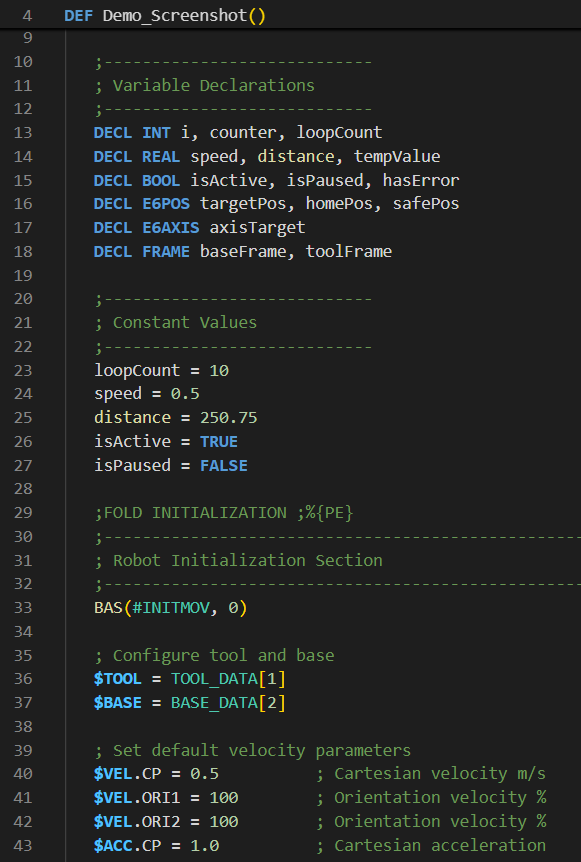Image resolution: width=581 pixels, height=862 pixels.
Task: Click the 'E6POS' type keyword
Action: [166, 203]
